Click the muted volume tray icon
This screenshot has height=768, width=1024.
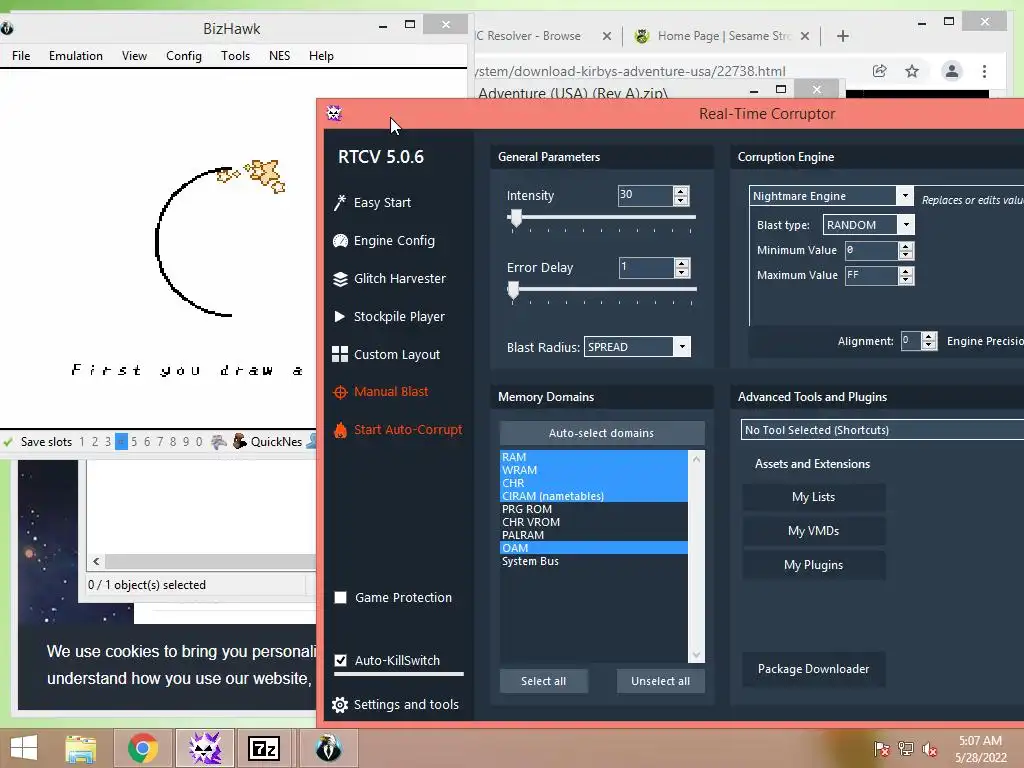tap(930, 749)
